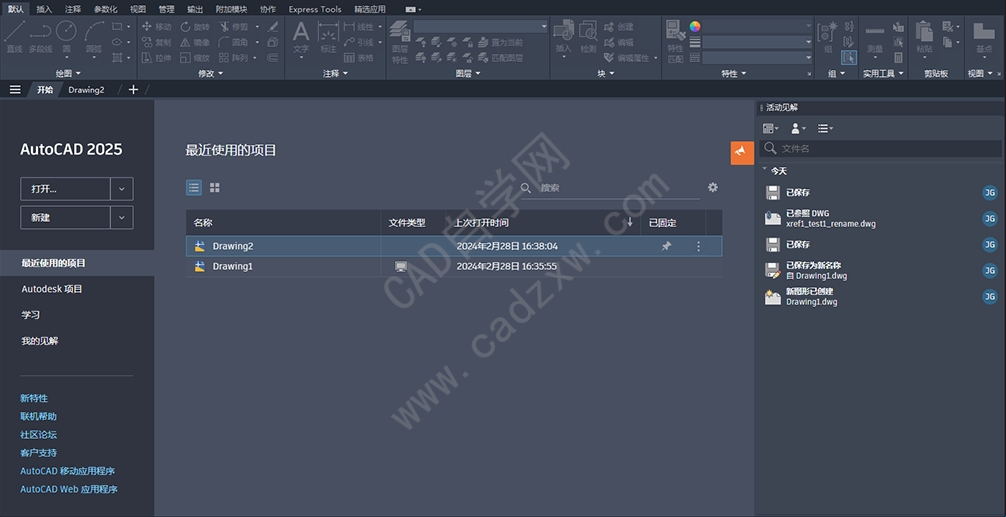Open Activity Insights user filter dropdown
The height and width of the screenshot is (517, 1006).
[x=798, y=128]
